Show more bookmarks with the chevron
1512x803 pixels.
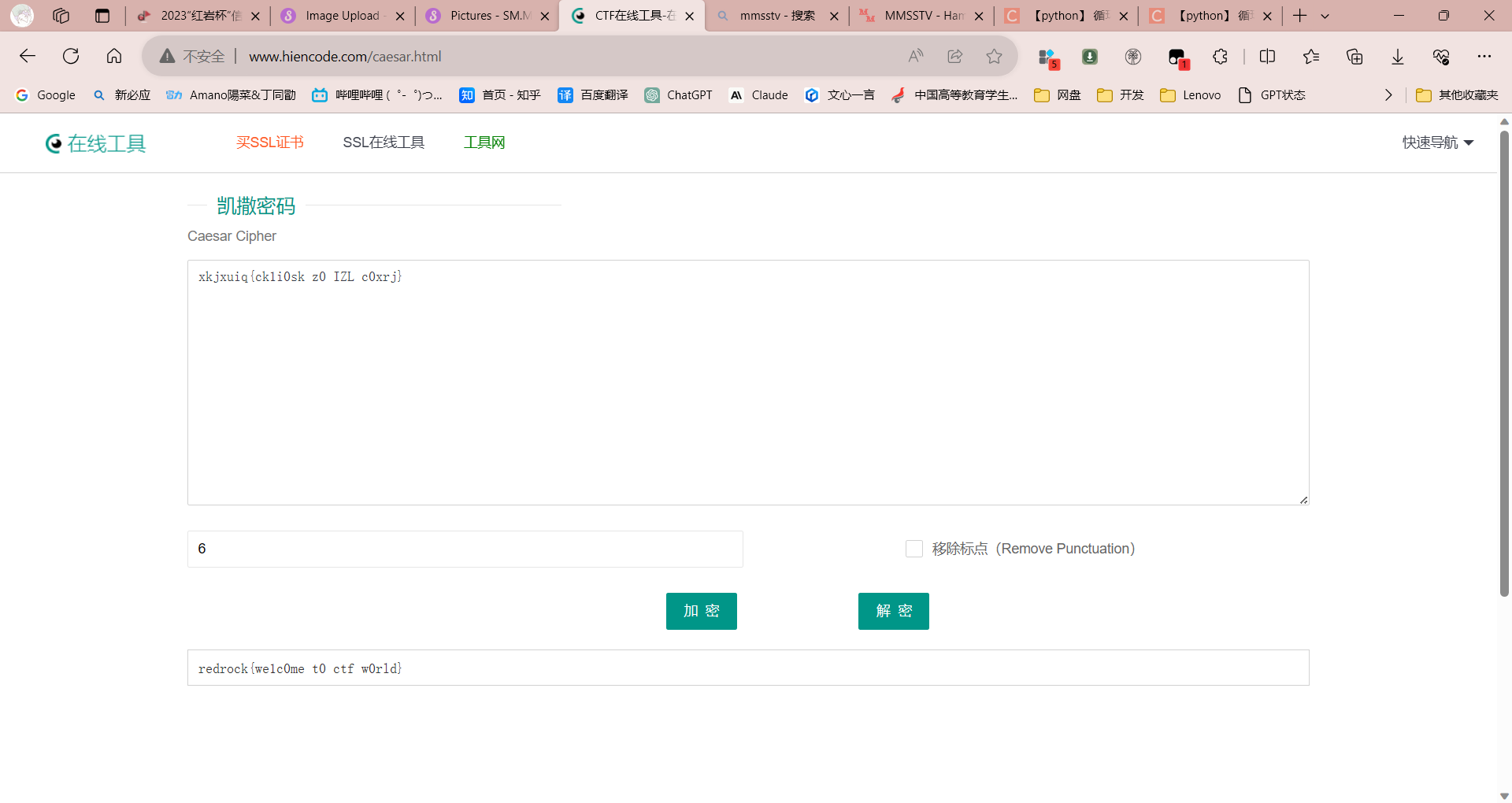click(x=1388, y=95)
